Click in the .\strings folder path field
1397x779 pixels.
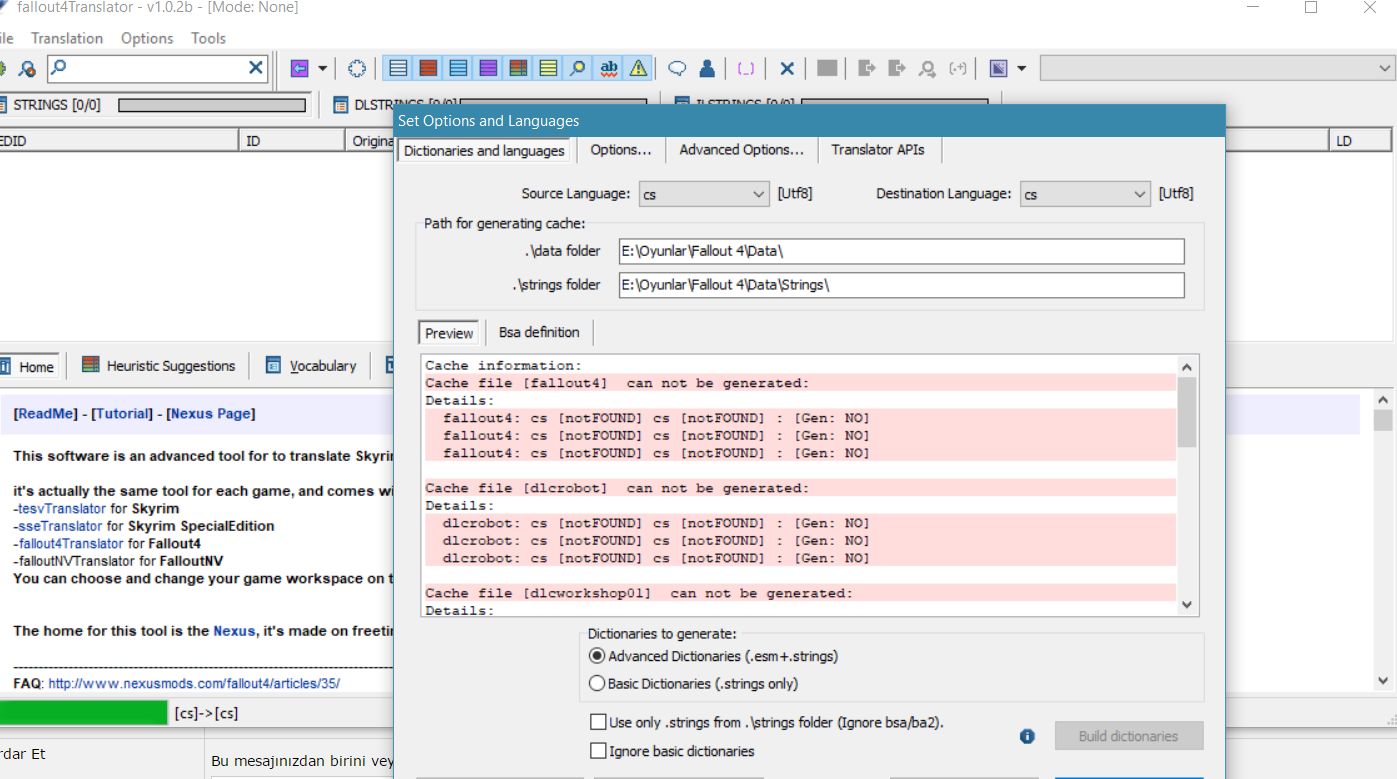[901, 285]
